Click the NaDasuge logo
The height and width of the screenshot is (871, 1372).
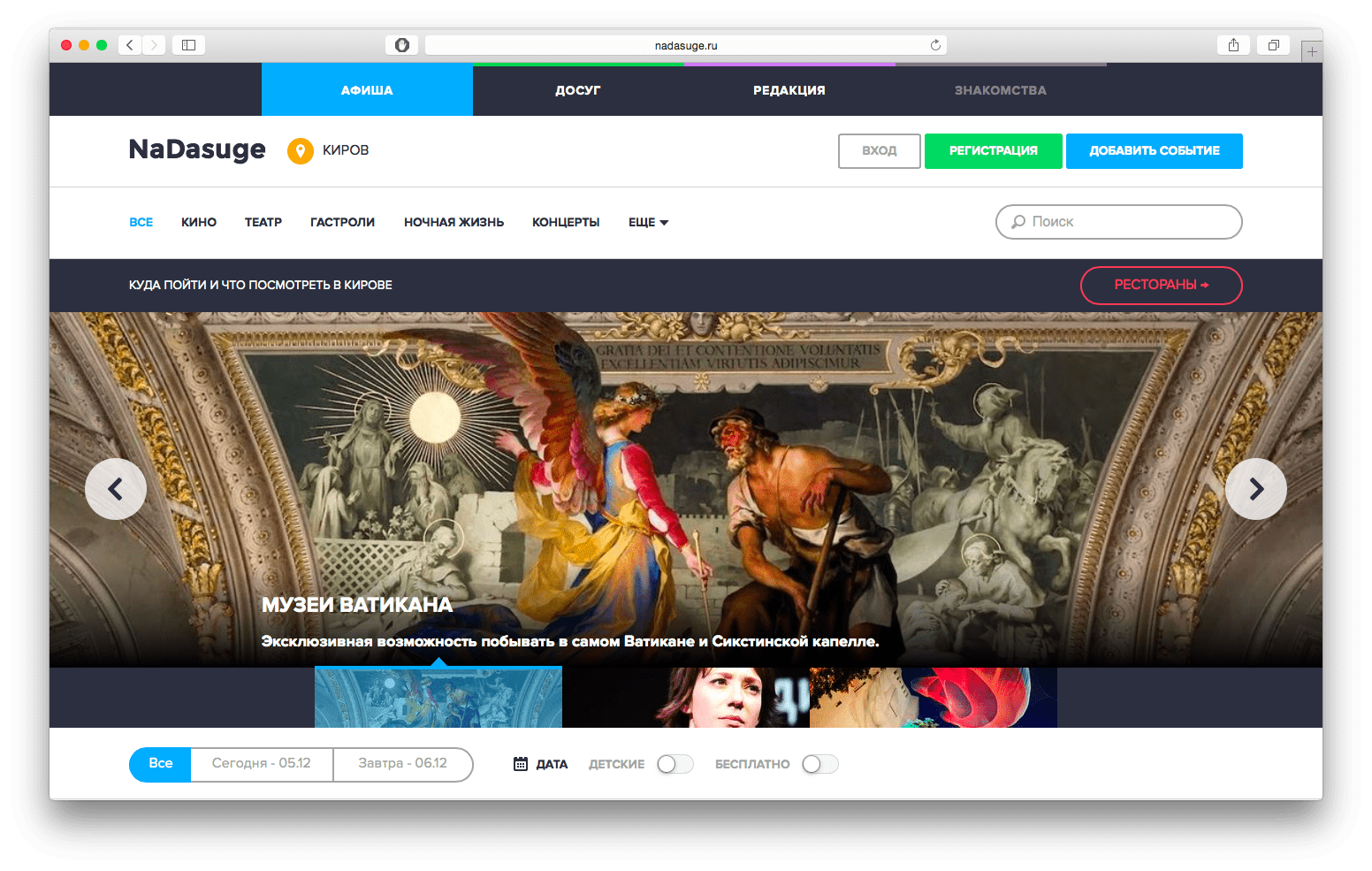tap(197, 149)
